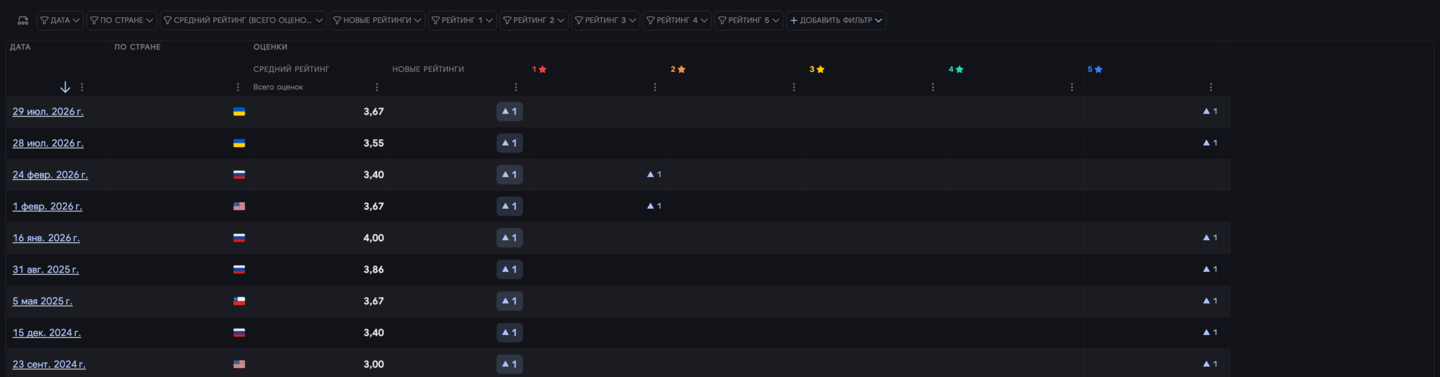Click the Средний рейтинг column header
The width and height of the screenshot is (1440, 377).
(292, 69)
